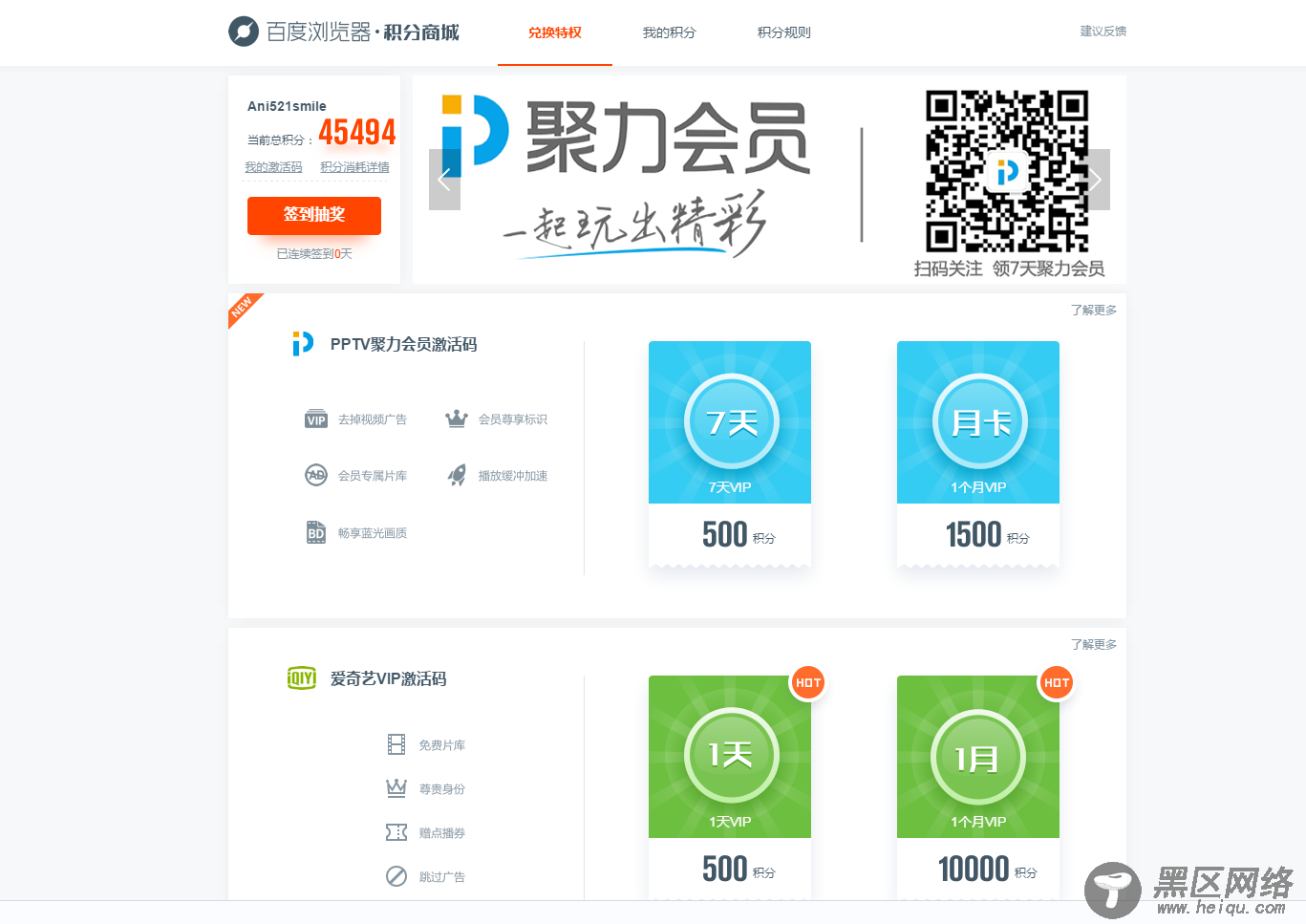Click the film 免费片库 icon
1306x924 pixels.
pos(396,744)
